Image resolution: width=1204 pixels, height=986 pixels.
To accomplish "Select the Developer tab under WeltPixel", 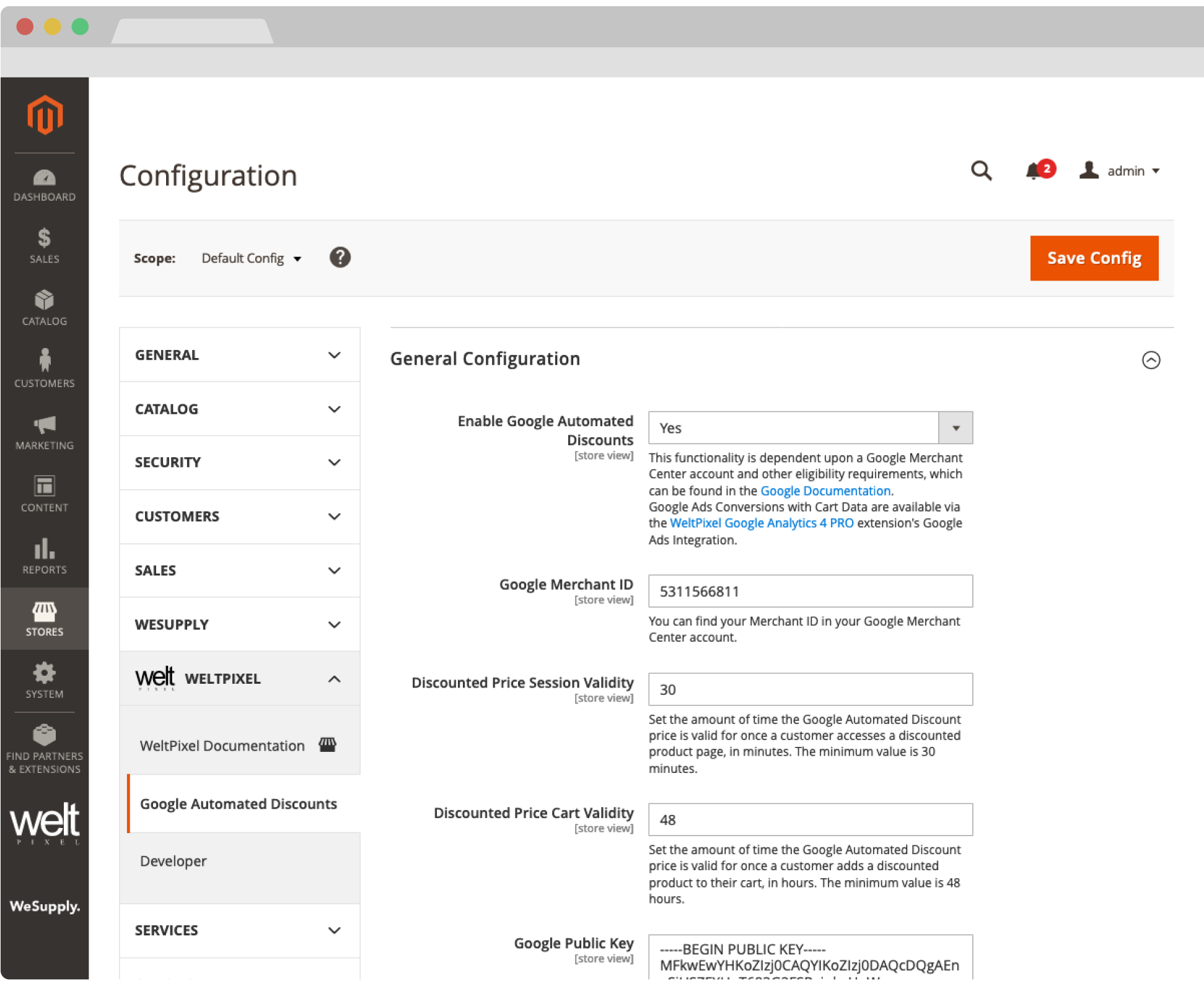I will 174,862.
